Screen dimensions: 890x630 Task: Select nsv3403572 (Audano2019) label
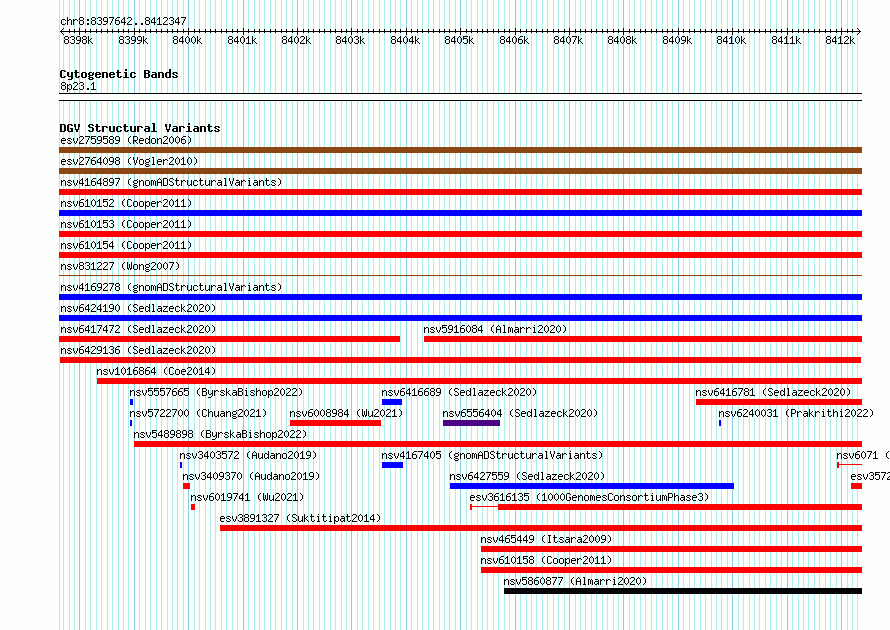(248, 455)
